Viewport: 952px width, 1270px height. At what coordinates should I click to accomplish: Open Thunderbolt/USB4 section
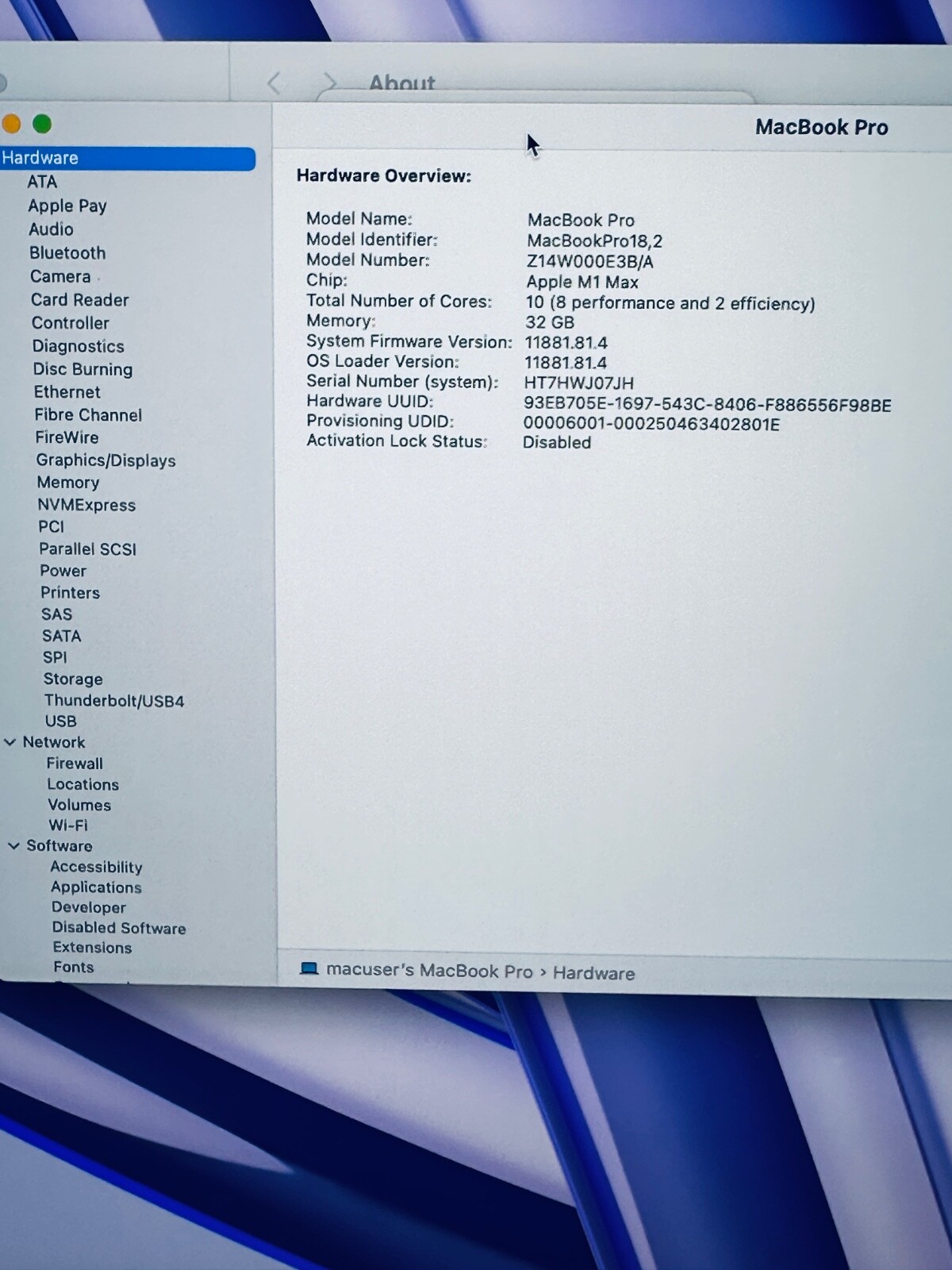pos(114,701)
